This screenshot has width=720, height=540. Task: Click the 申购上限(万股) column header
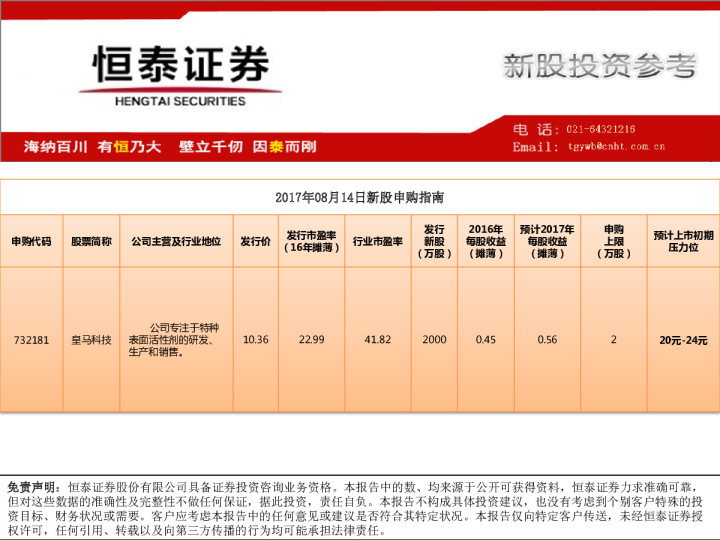tap(614, 241)
